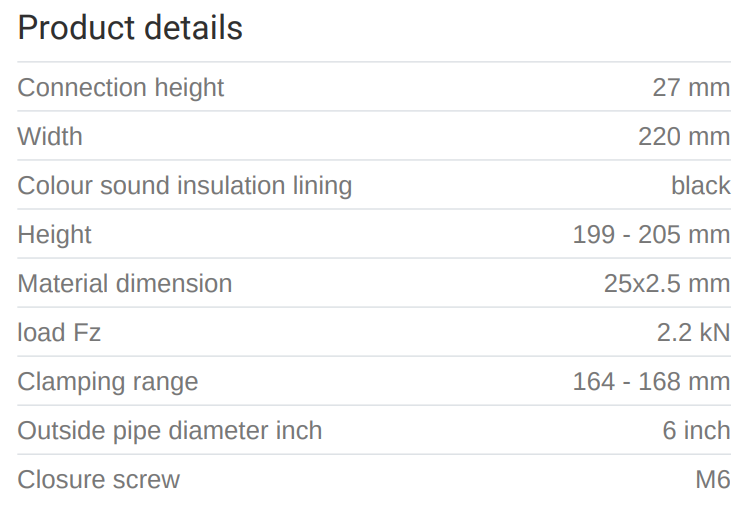Image resolution: width=752 pixels, height=507 pixels.
Task: Click the Closure screw label
Action: [x=99, y=480]
